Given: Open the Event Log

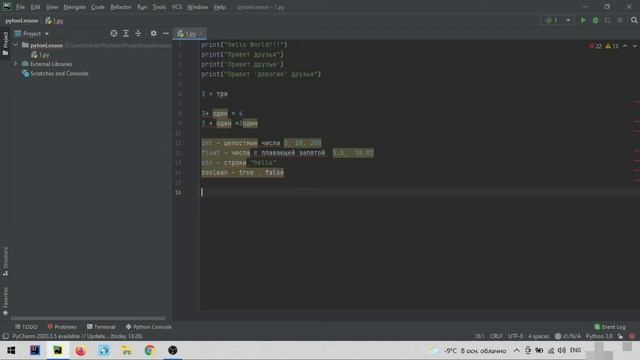Looking at the screenshot, I should (610, 327).
